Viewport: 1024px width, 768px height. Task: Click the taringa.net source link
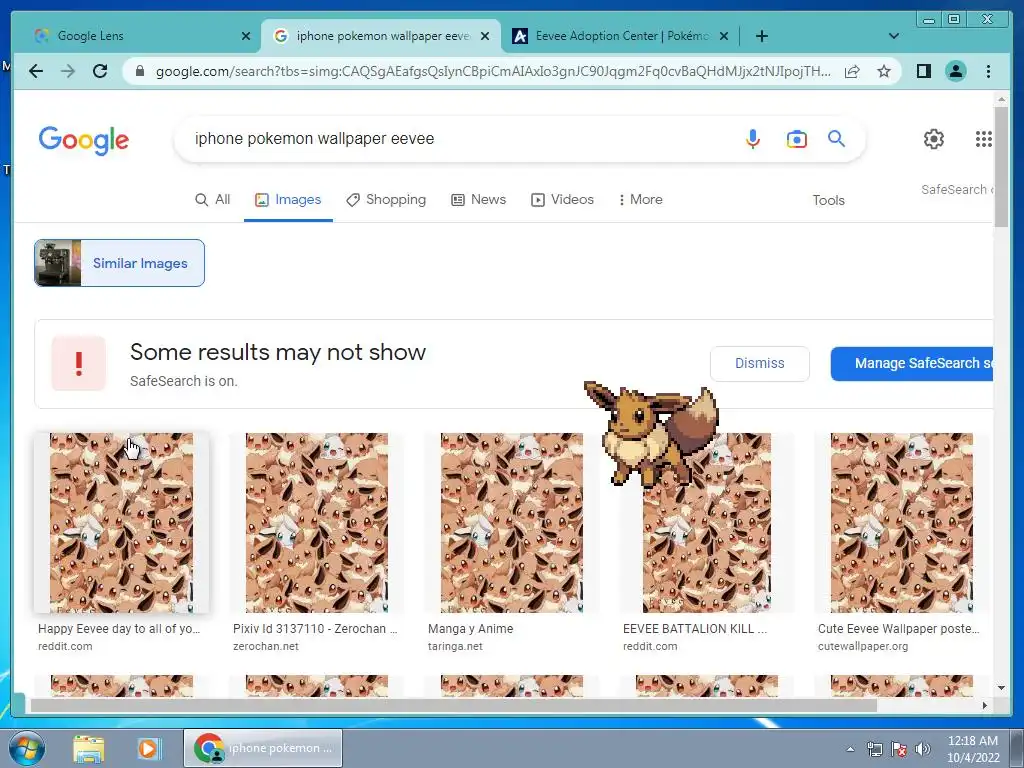pos(455,646)
